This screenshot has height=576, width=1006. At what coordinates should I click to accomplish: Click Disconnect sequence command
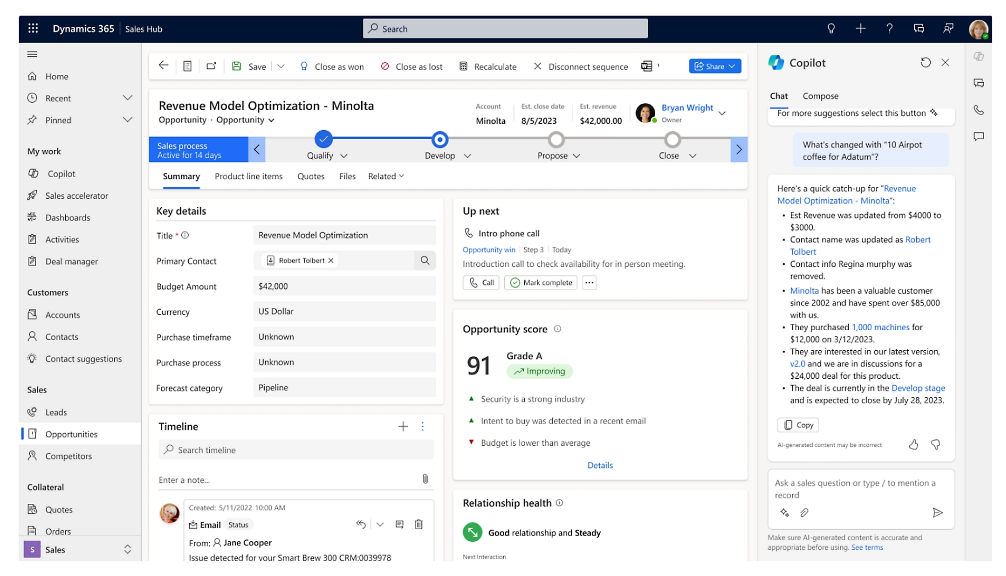click(x=581, y=66)
